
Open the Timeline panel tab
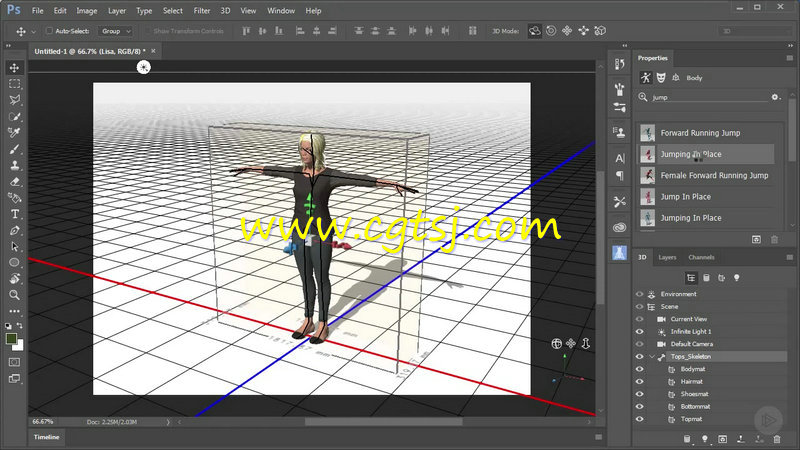46,437
